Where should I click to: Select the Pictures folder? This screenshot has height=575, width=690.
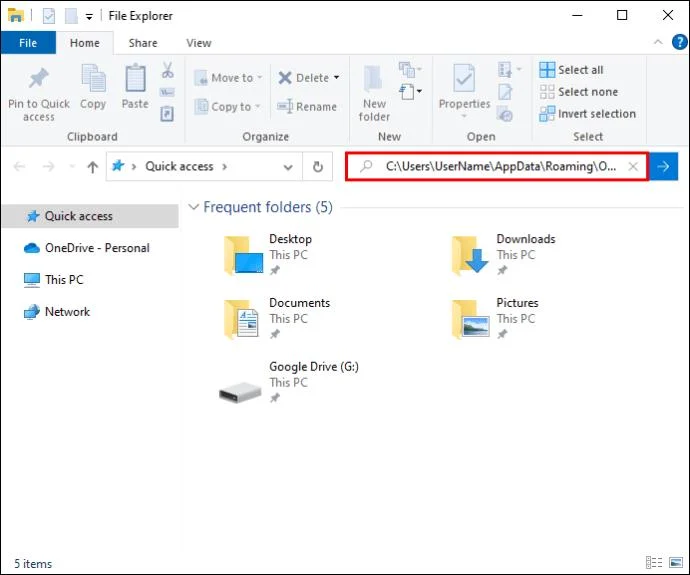coord(495,319)
